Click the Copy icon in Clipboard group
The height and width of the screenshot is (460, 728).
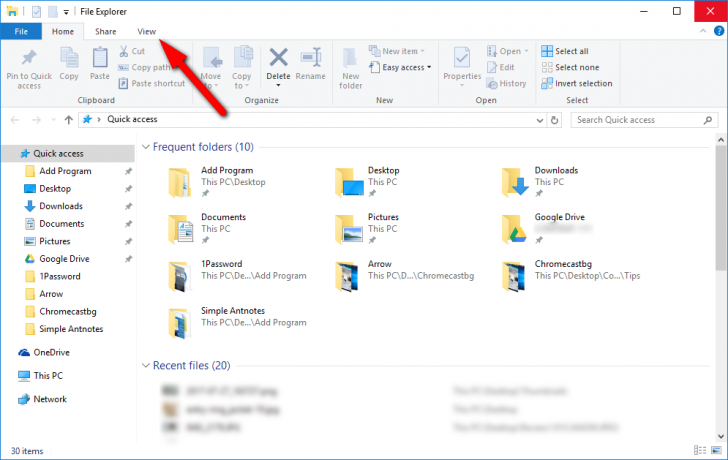pyautogui.click(x=69, y=58)
